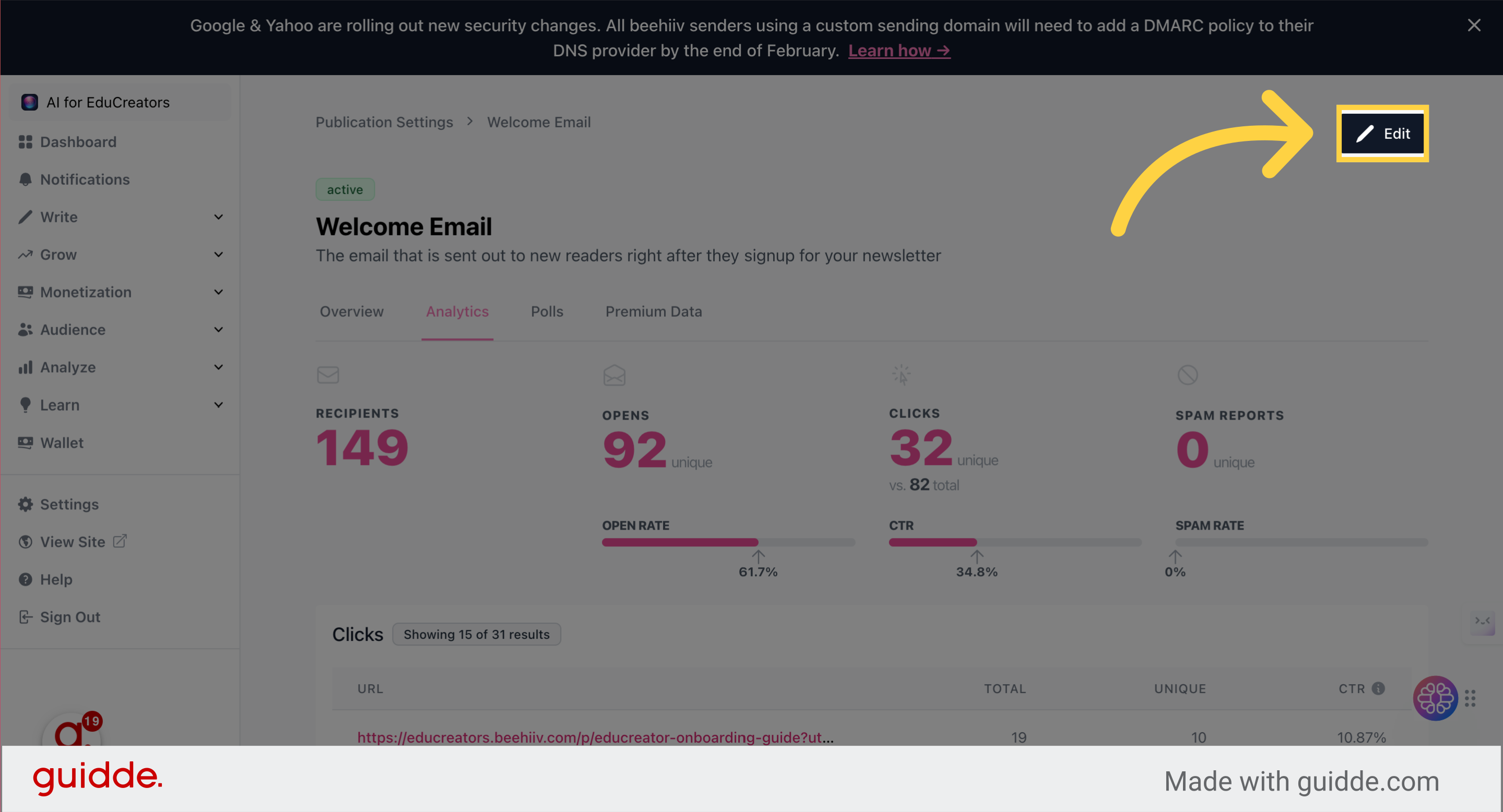
Task: Click the Help question mark icon
Action: [25, 579]
